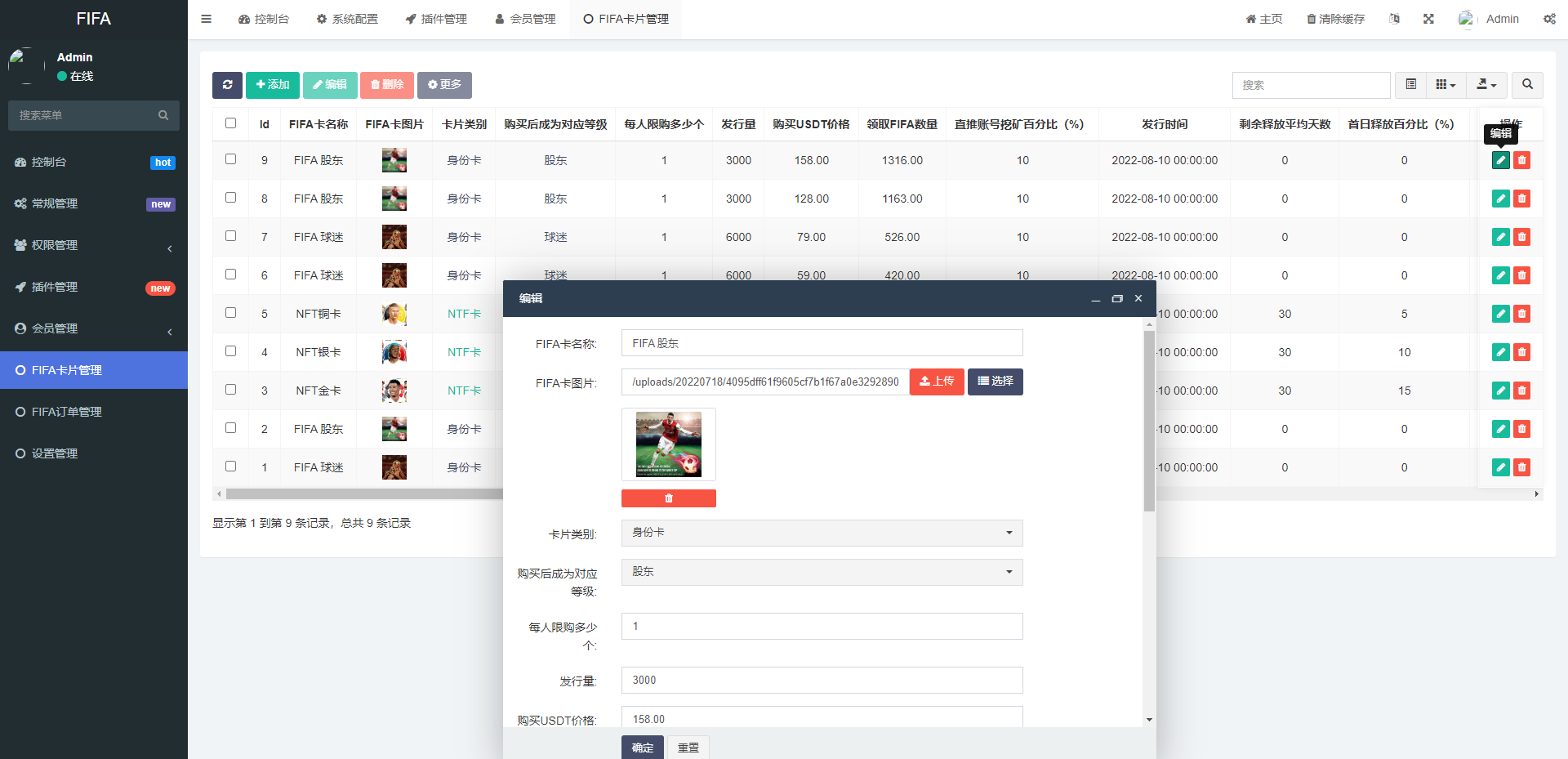The width and height of the screenshot is (1568, 759).
Task: Check the checkbox for row Id 9
Action: (231, 159)
